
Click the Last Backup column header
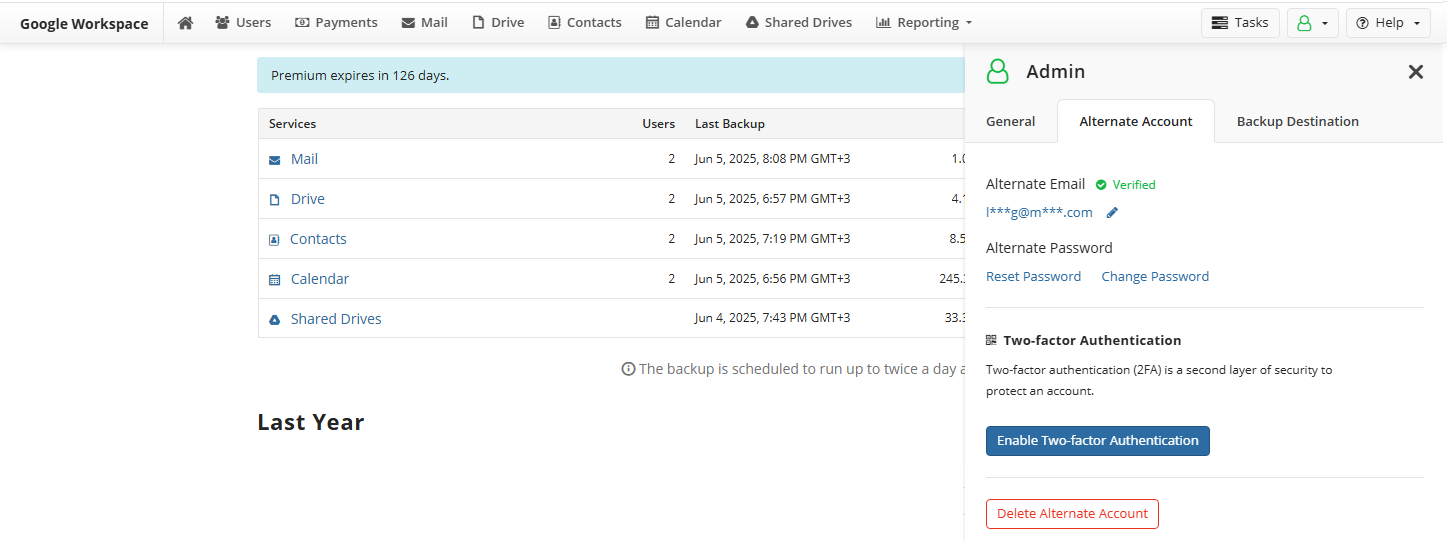click(730, 124)
